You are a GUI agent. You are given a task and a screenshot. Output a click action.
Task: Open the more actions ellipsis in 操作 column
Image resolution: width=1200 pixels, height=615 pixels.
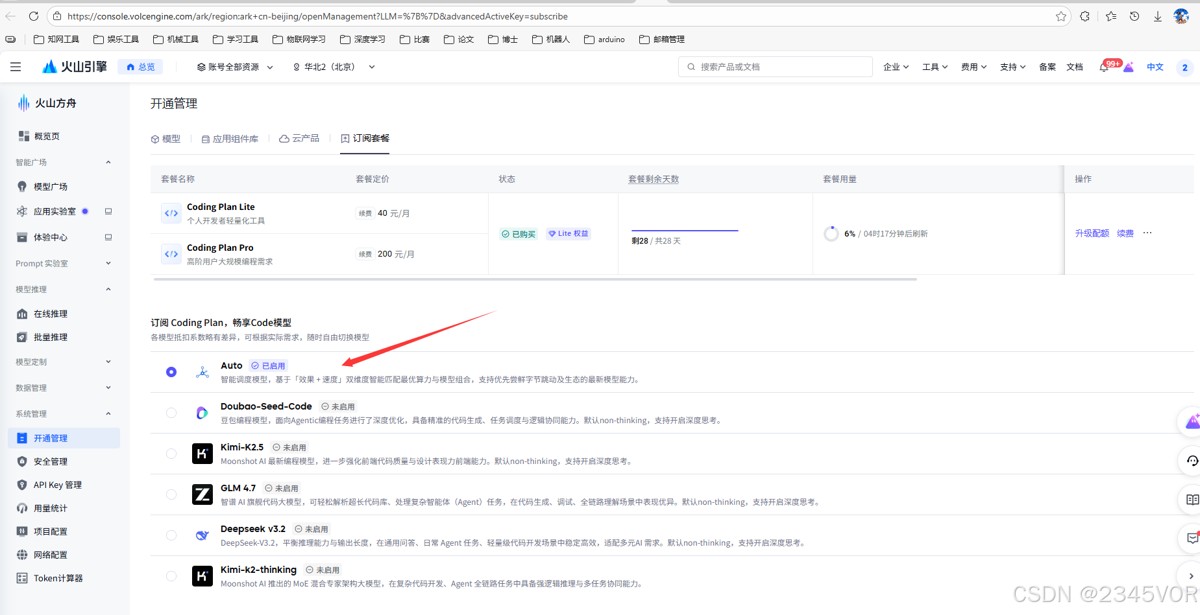[1147, 233]
